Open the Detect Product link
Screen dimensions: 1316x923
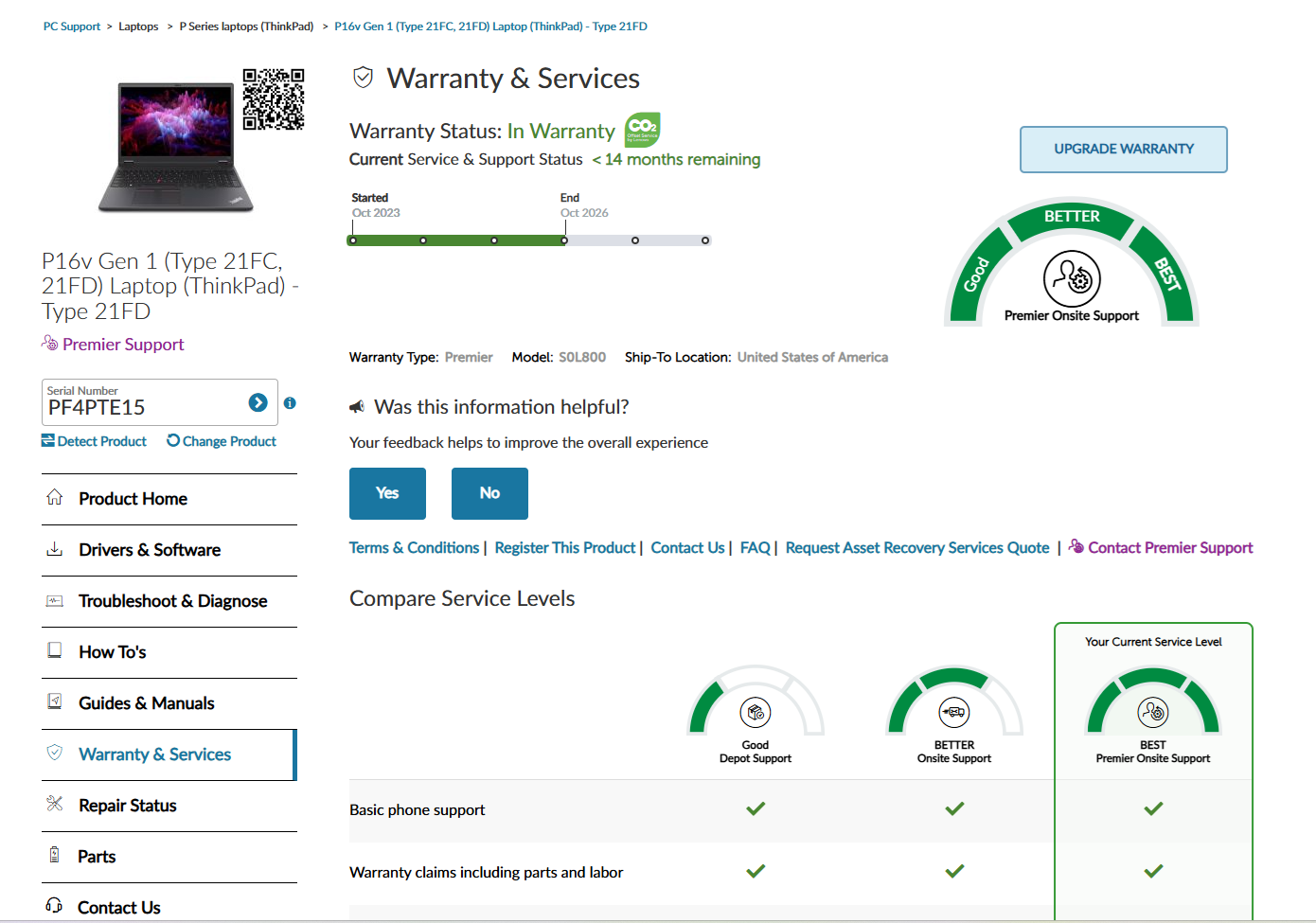(x=95, y=441)
